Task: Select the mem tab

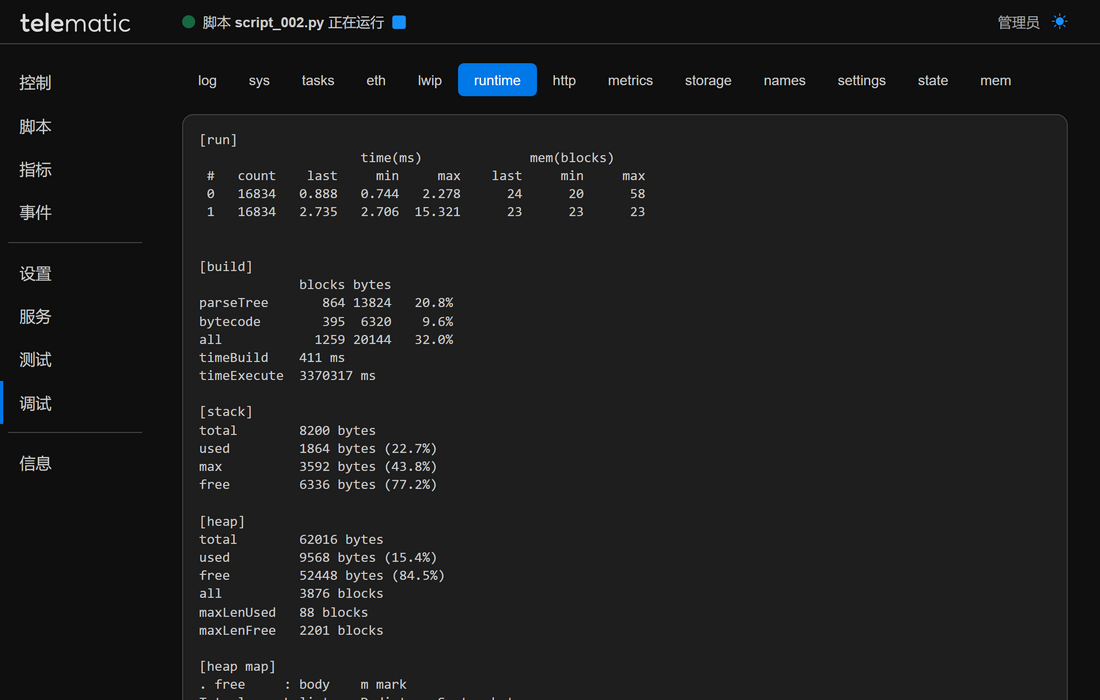Action: tap(995, 80)
